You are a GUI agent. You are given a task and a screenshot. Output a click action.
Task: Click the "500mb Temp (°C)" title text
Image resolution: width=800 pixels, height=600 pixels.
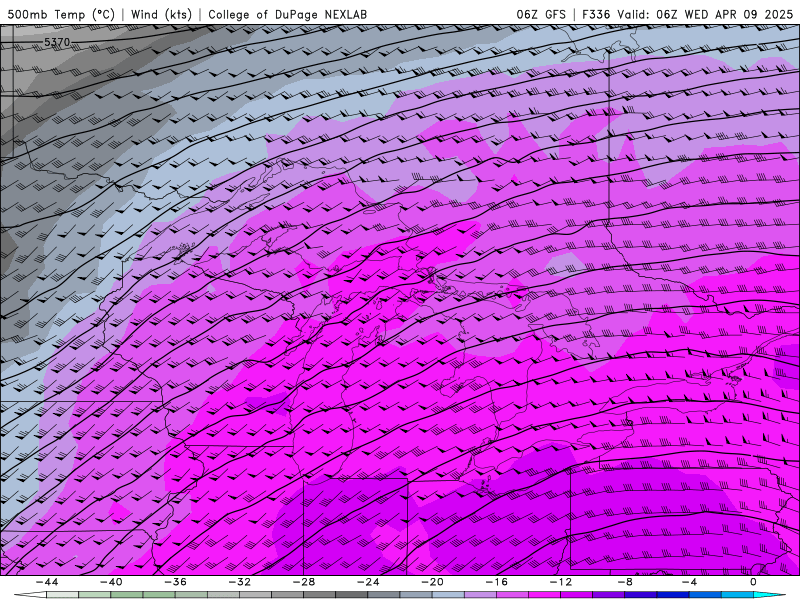coord(61,14)
